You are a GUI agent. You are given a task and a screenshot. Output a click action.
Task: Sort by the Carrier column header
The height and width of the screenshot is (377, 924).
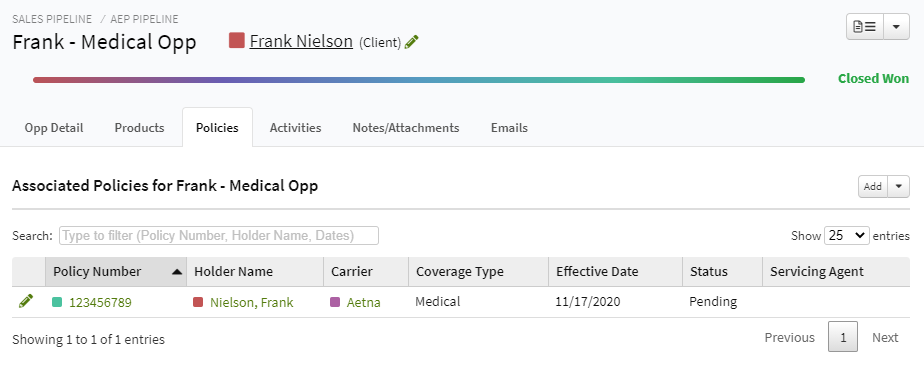[x=366, y=272]
